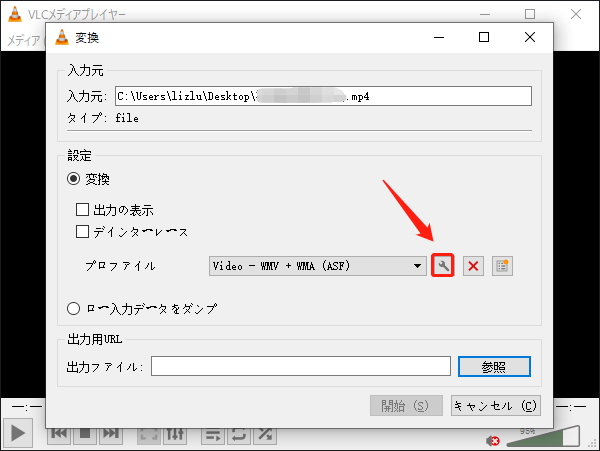The height and width of the screenshot is (451, 600).
Task: Open the profile edit wrench icon
Action: [x=443, y=265]
